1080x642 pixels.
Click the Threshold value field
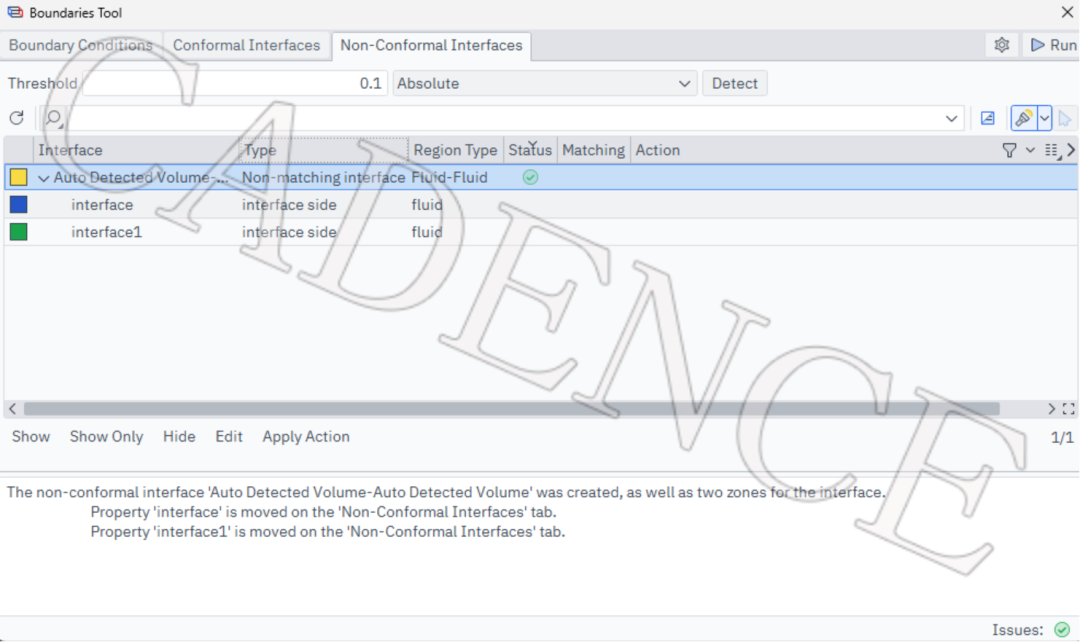tap(234, 83)
